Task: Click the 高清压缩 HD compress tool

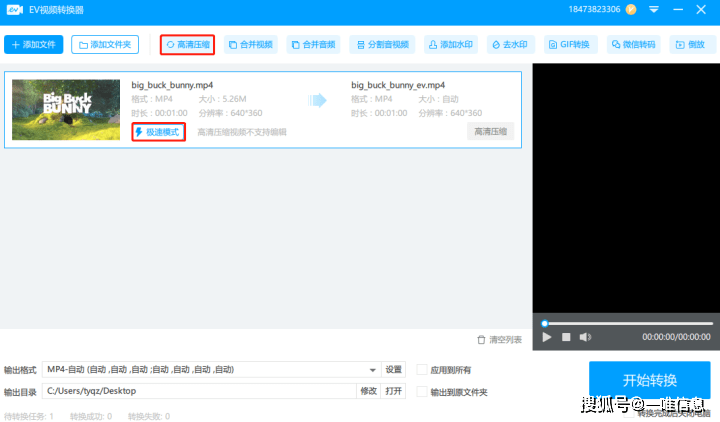Action: [187, 45]
